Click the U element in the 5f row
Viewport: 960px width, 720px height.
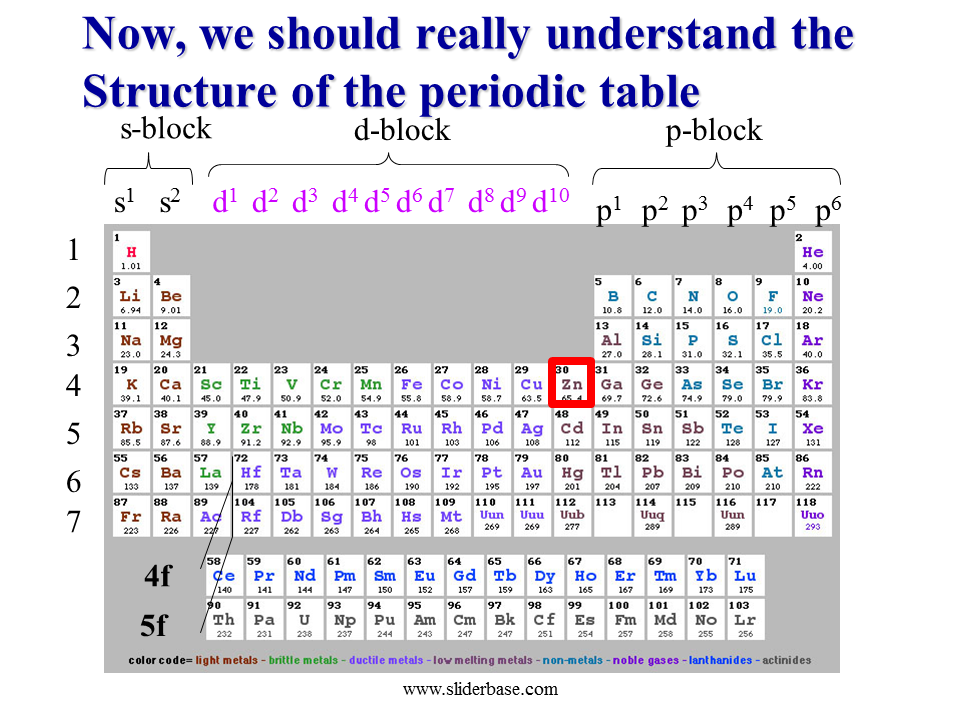304,621
